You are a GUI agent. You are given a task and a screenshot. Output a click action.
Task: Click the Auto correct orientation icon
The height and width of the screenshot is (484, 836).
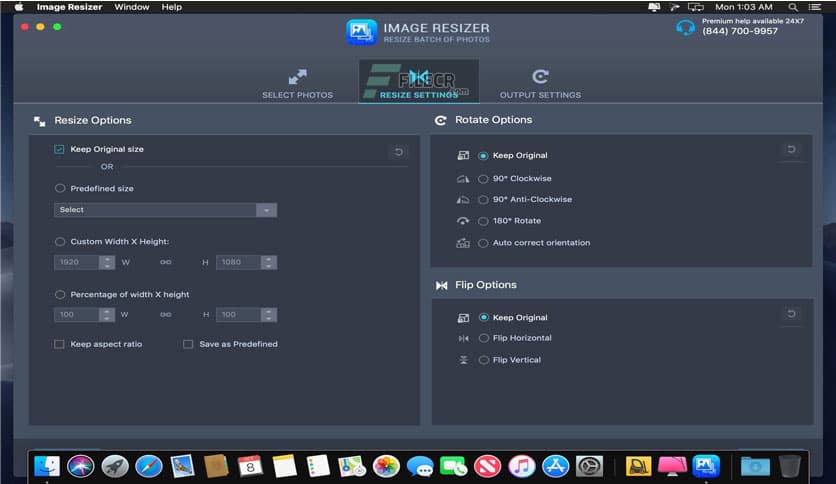point(463,243)
